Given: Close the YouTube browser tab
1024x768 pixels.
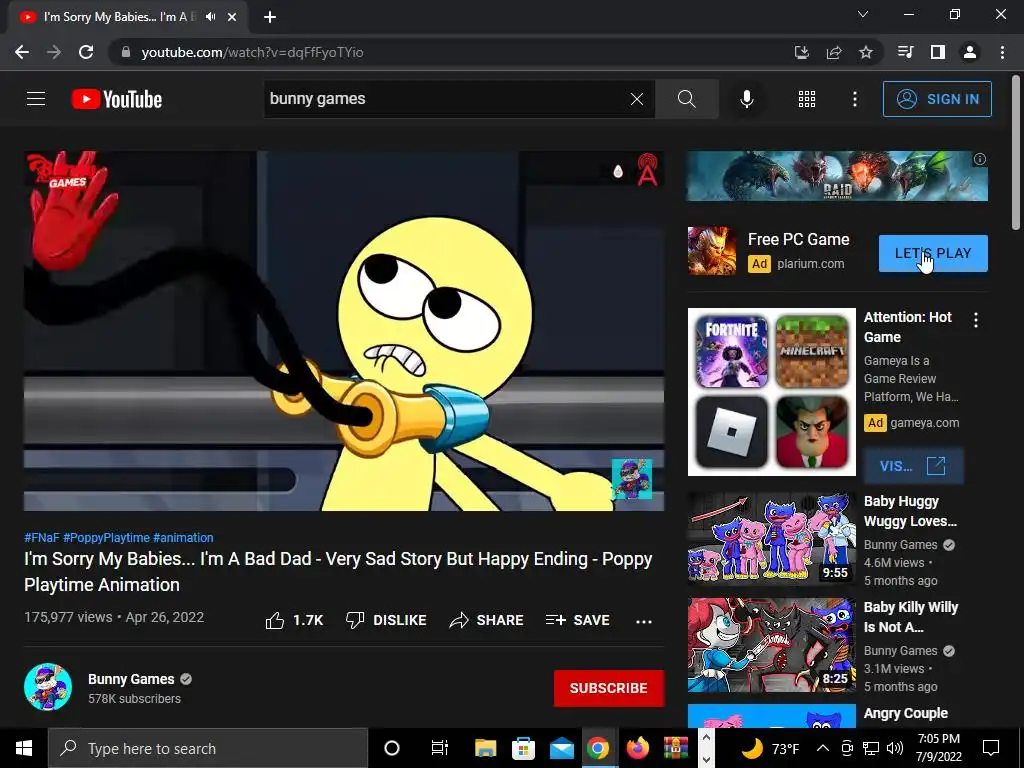Looking at the screenshot, I should point(232,17).
